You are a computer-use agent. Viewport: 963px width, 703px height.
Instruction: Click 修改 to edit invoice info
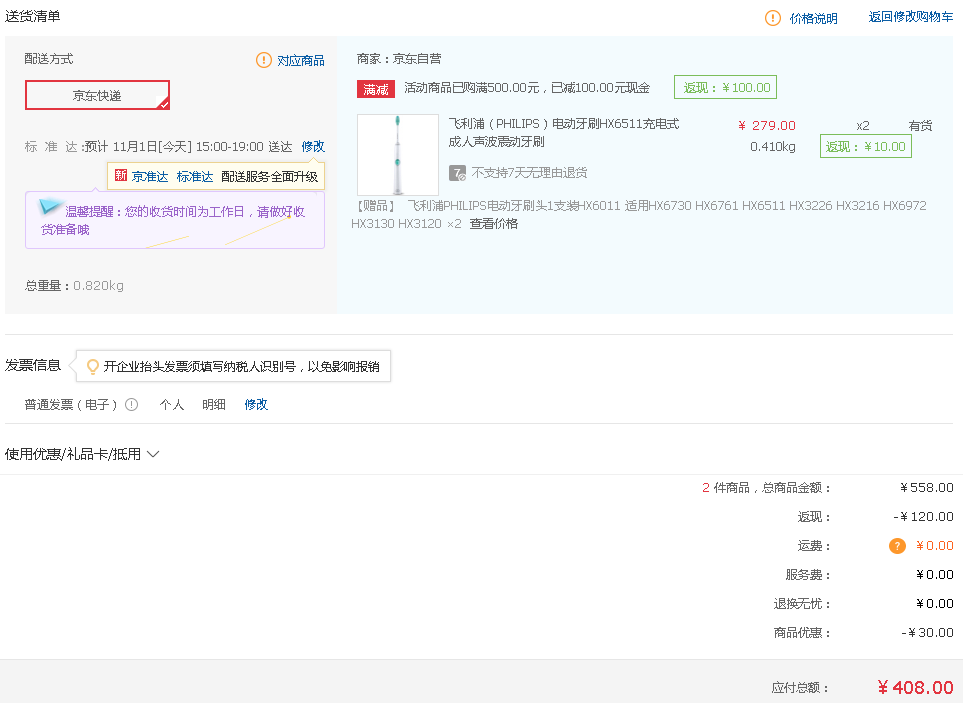[256, 405]
